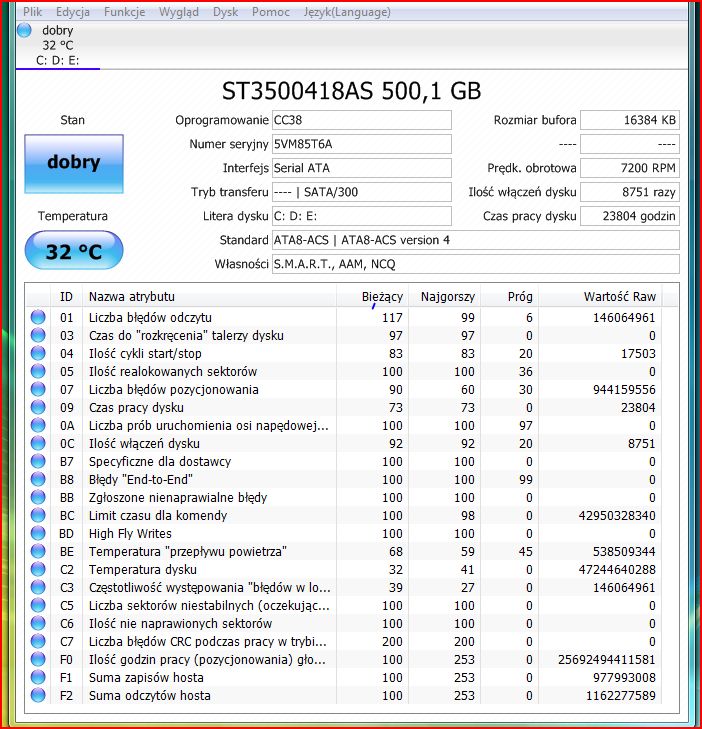Click status orb for attribute 01
702x729 pixels.
click(x=38, y=317)
